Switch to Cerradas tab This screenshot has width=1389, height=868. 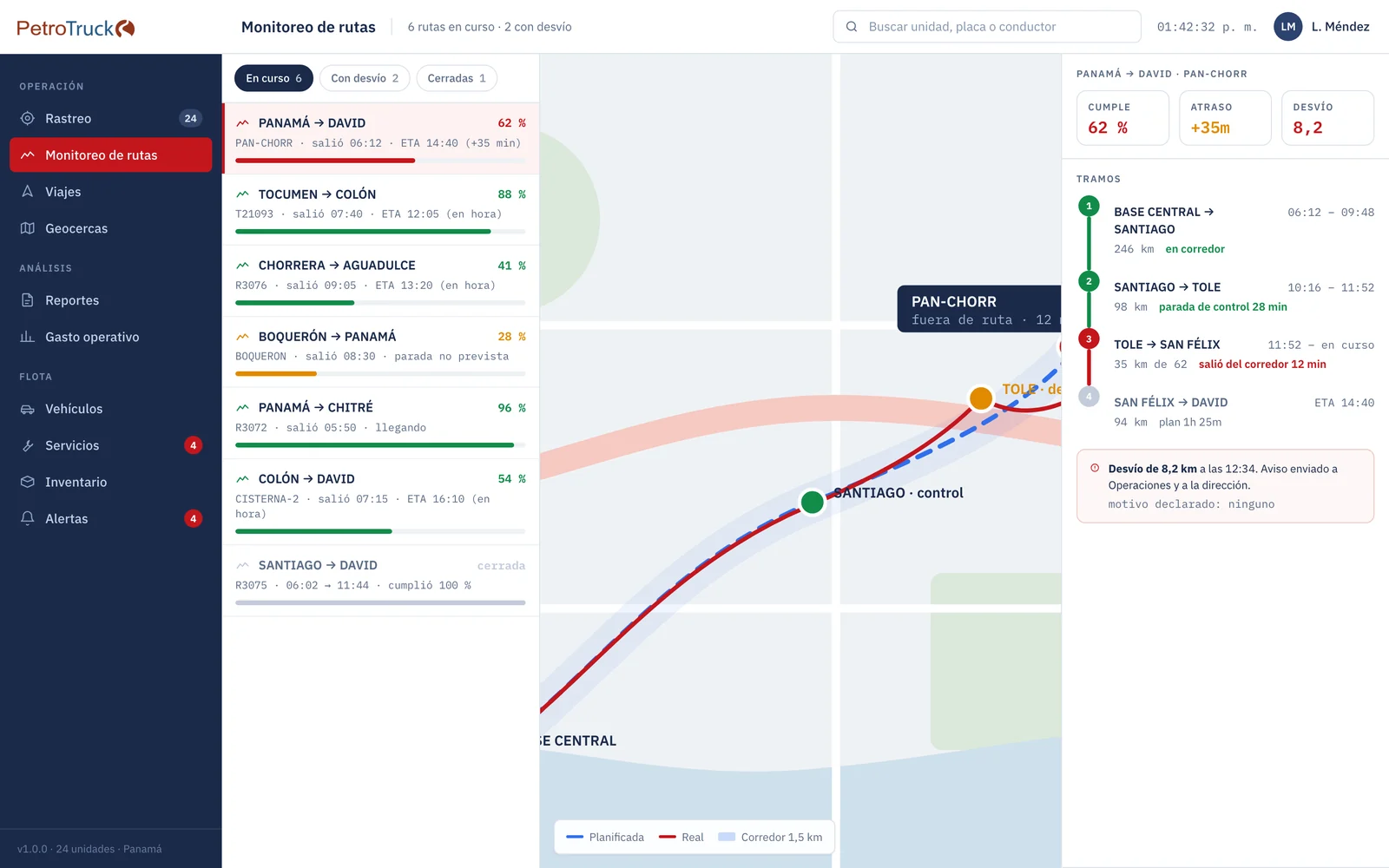tap(457, 78)
